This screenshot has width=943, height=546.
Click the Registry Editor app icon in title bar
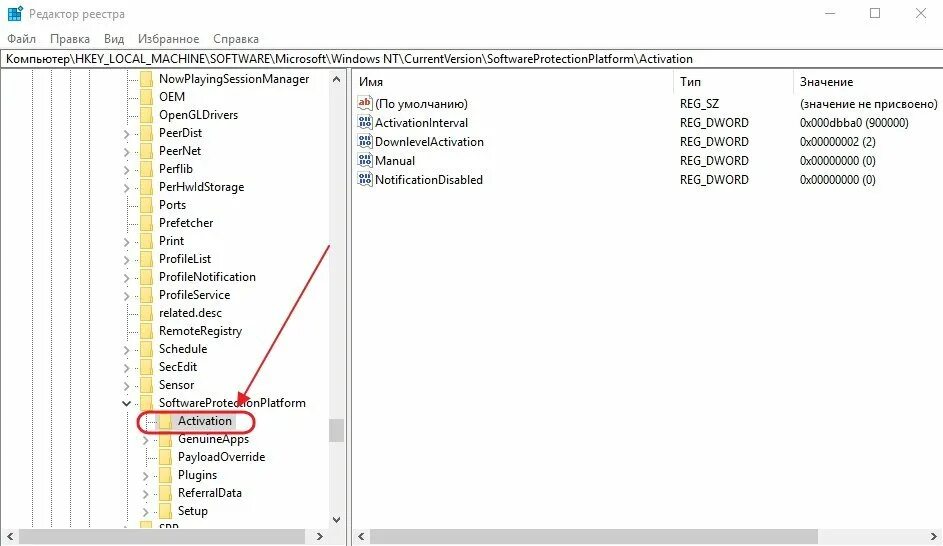pos(14,13)
